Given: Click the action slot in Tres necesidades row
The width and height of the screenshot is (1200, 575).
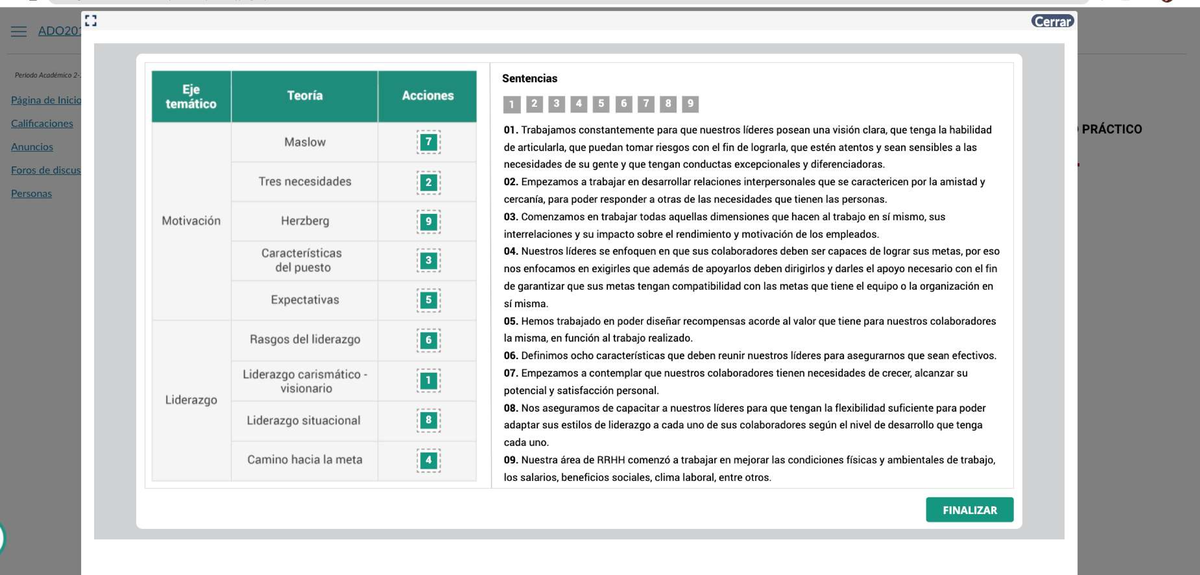Looking at the screenshot, I should coord(428,182).
